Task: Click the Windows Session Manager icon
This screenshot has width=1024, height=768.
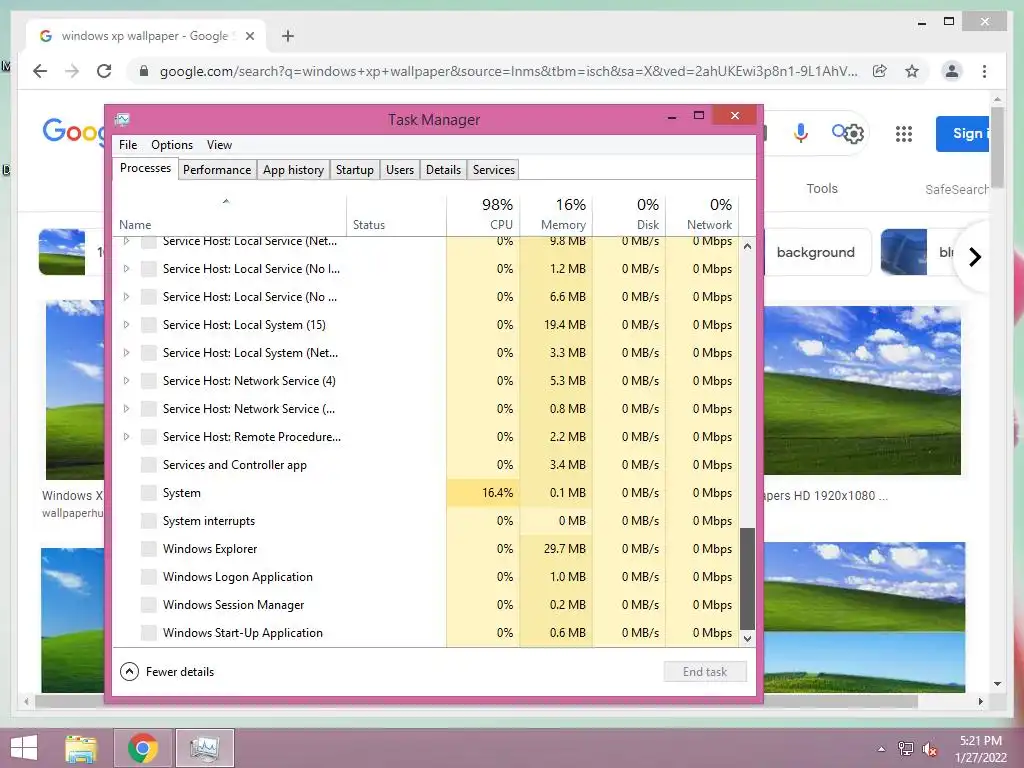Action: tap(149, 605)
